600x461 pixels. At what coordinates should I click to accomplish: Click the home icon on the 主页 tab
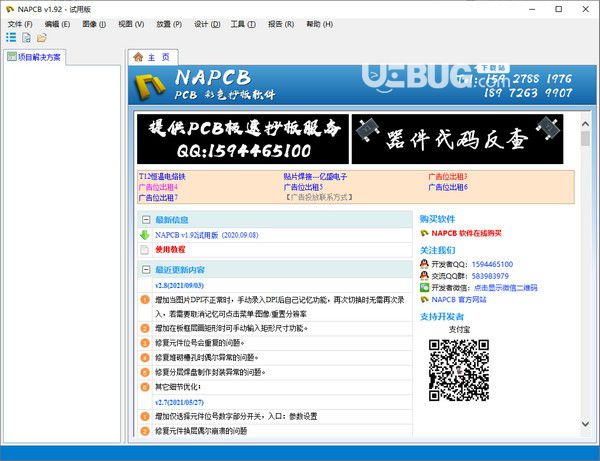point(138,57)
